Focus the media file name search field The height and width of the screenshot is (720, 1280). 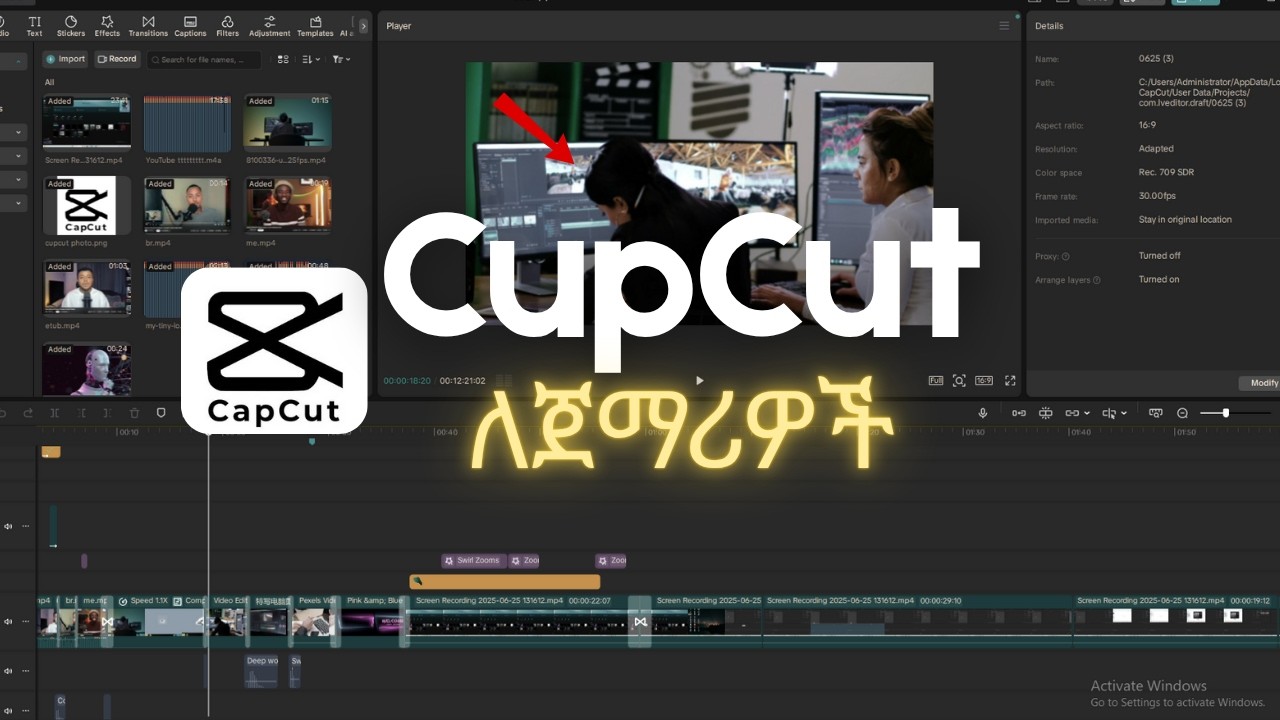coord(204,60)
